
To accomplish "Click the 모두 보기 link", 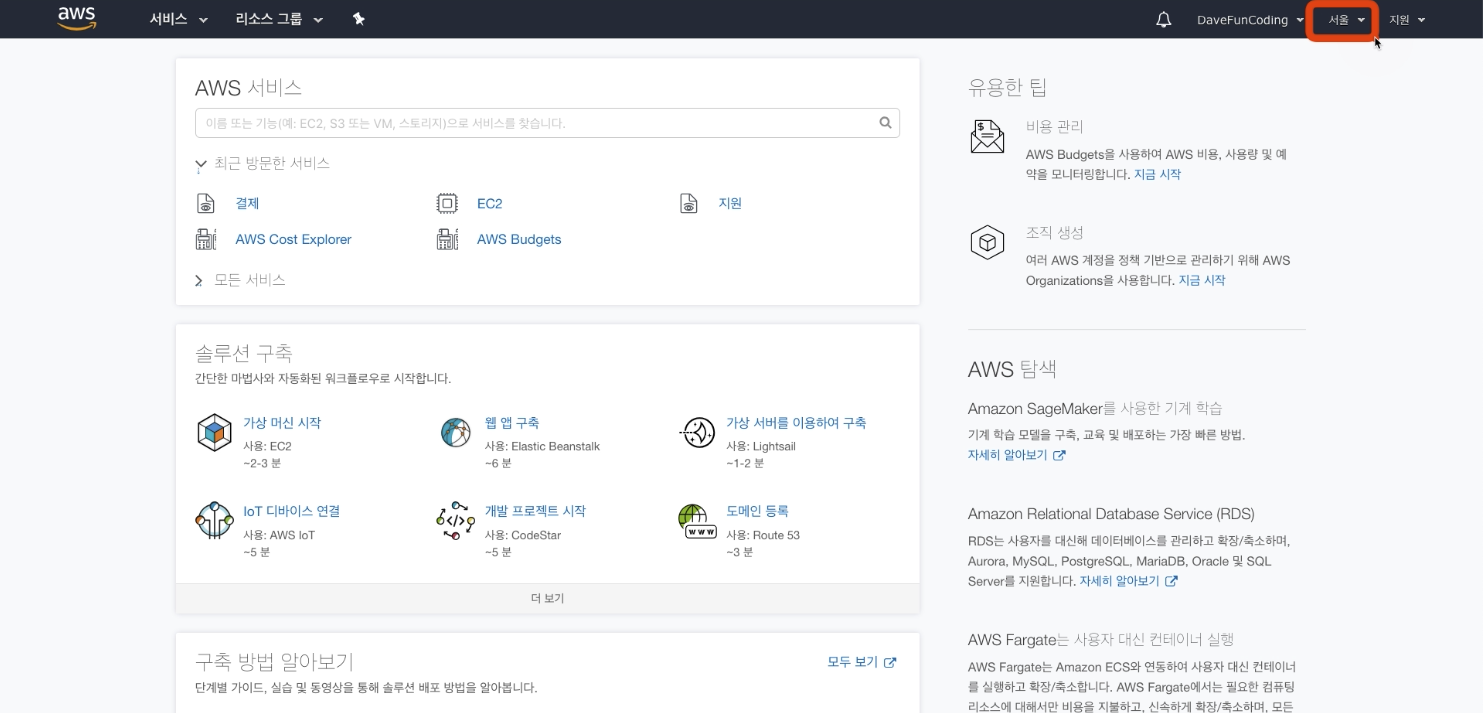I will coord(852,662).
